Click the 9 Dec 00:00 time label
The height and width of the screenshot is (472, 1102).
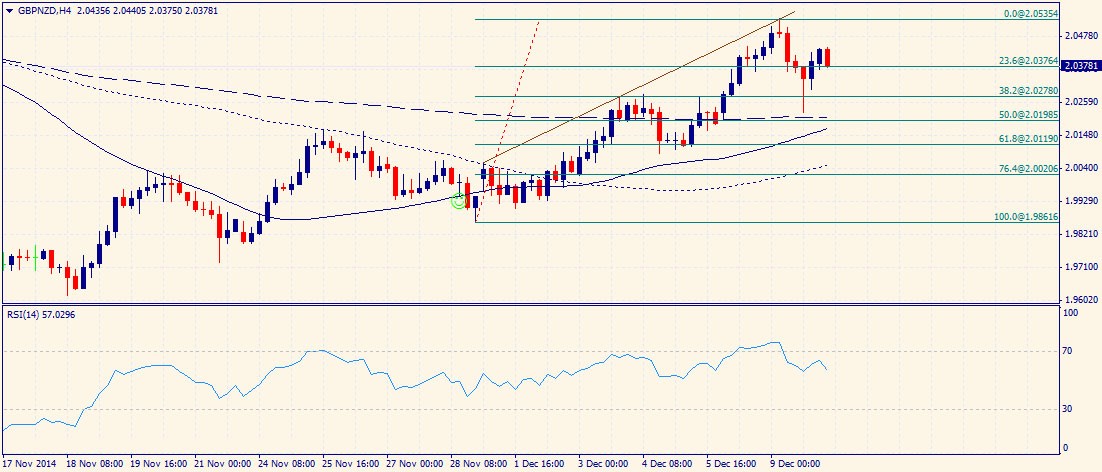795,464
